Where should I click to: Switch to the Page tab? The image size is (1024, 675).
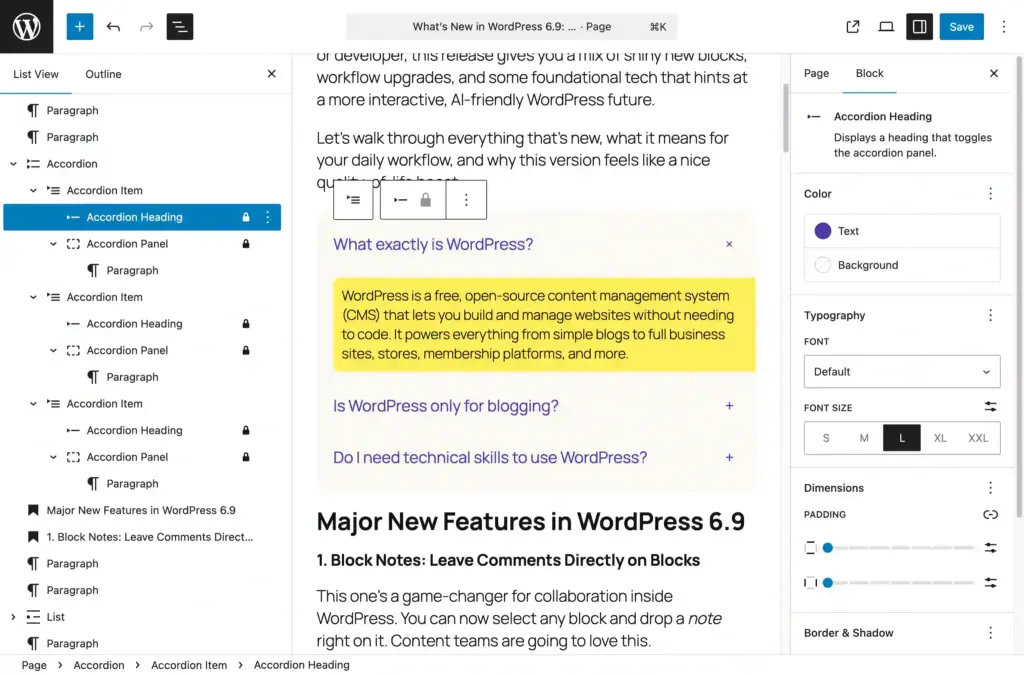click(816, 73)
